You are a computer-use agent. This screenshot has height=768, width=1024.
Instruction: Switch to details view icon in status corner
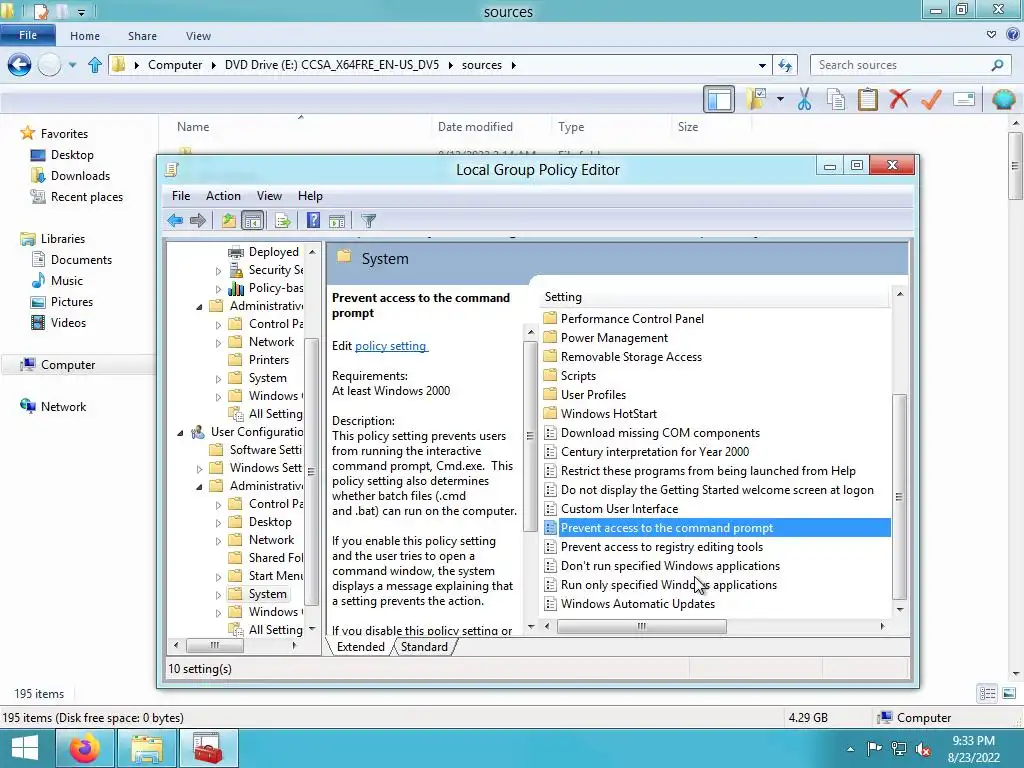[x=987, y=694]
